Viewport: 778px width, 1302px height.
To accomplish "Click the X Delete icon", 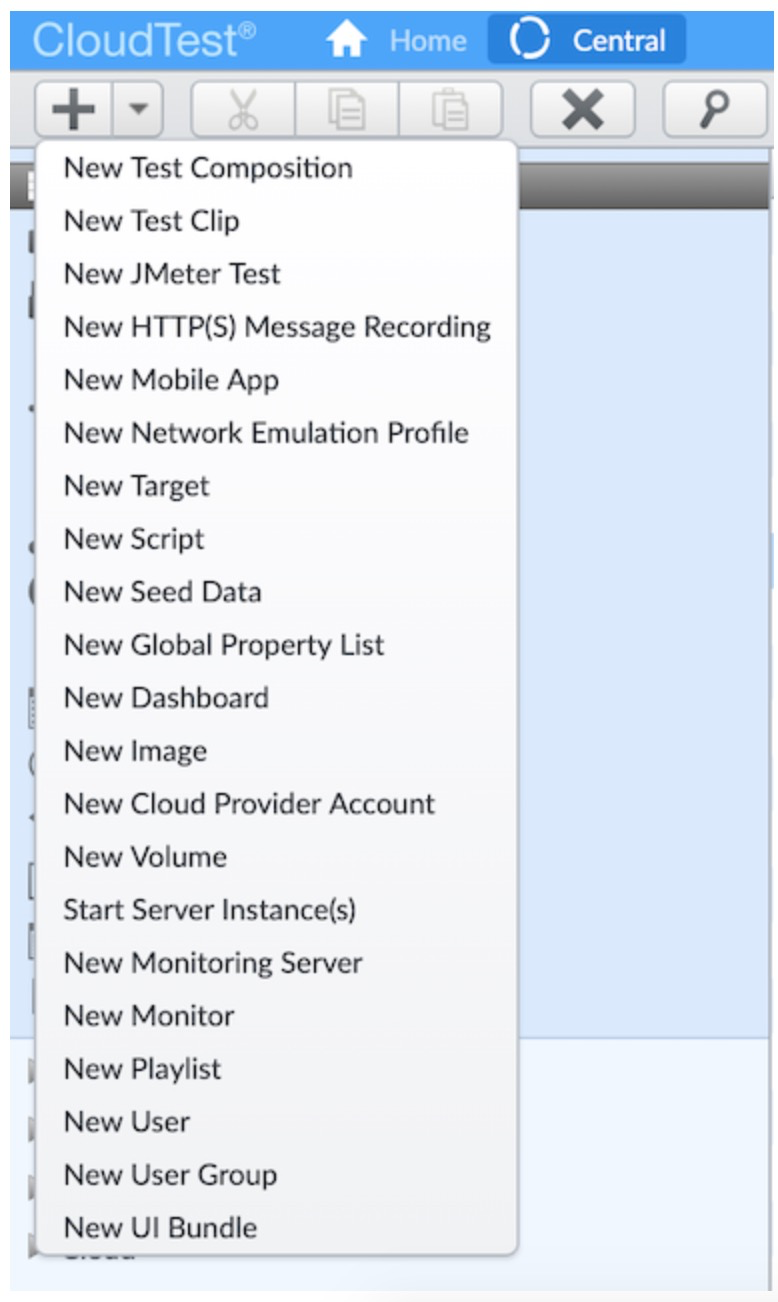I will point(582,111).
